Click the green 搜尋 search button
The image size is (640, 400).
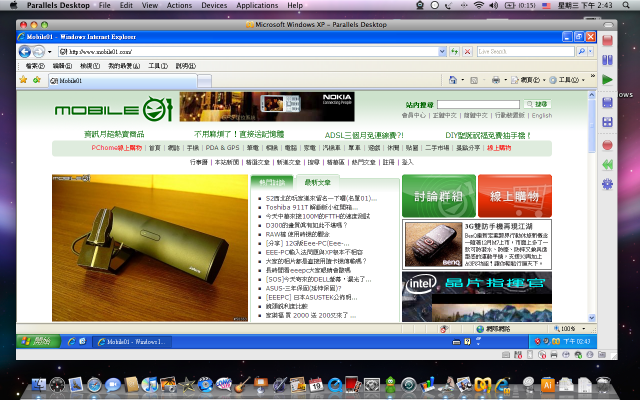[x=537, y=104]
